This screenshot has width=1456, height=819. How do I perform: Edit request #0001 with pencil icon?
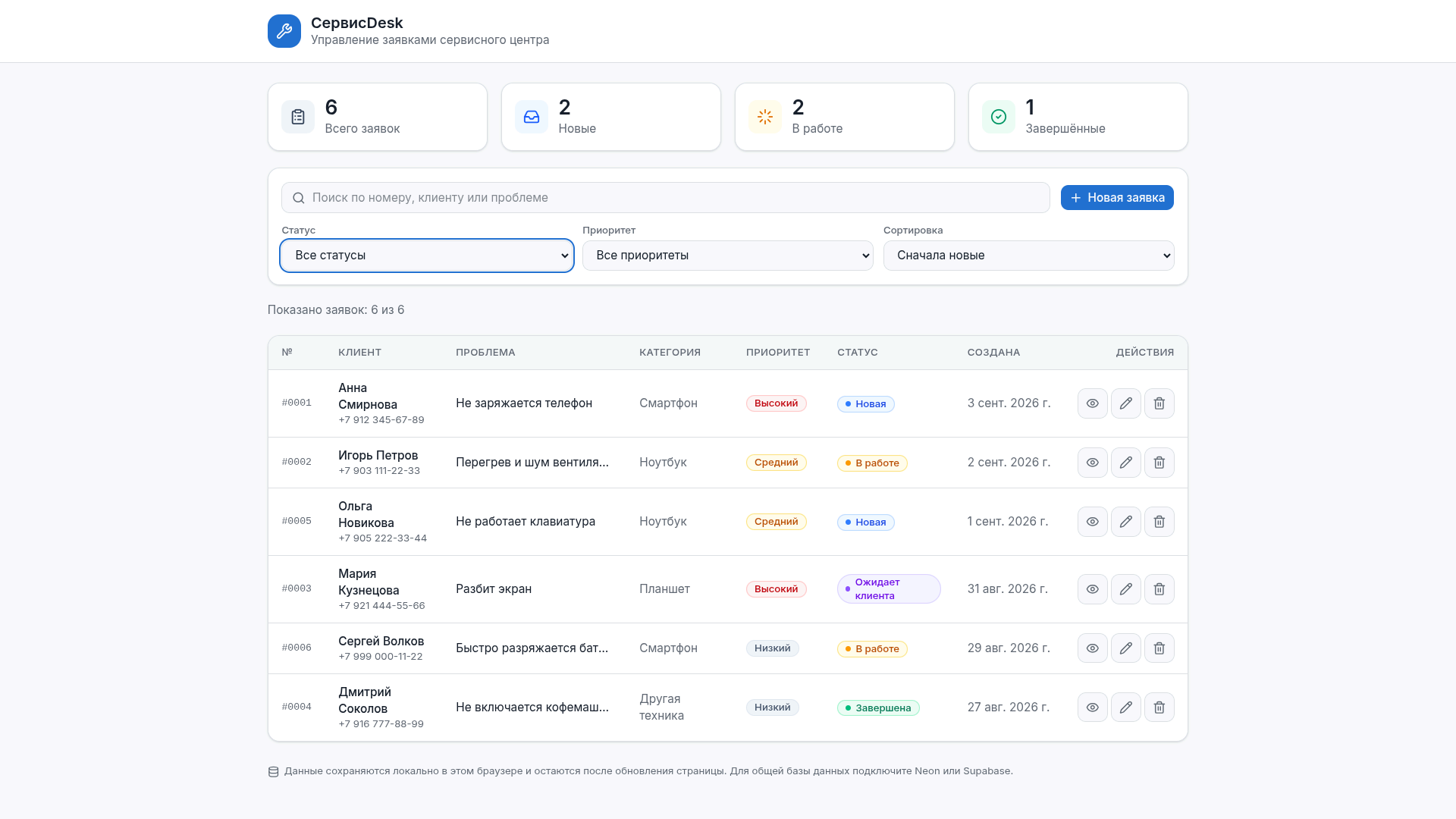click(x=1126, y=403)
